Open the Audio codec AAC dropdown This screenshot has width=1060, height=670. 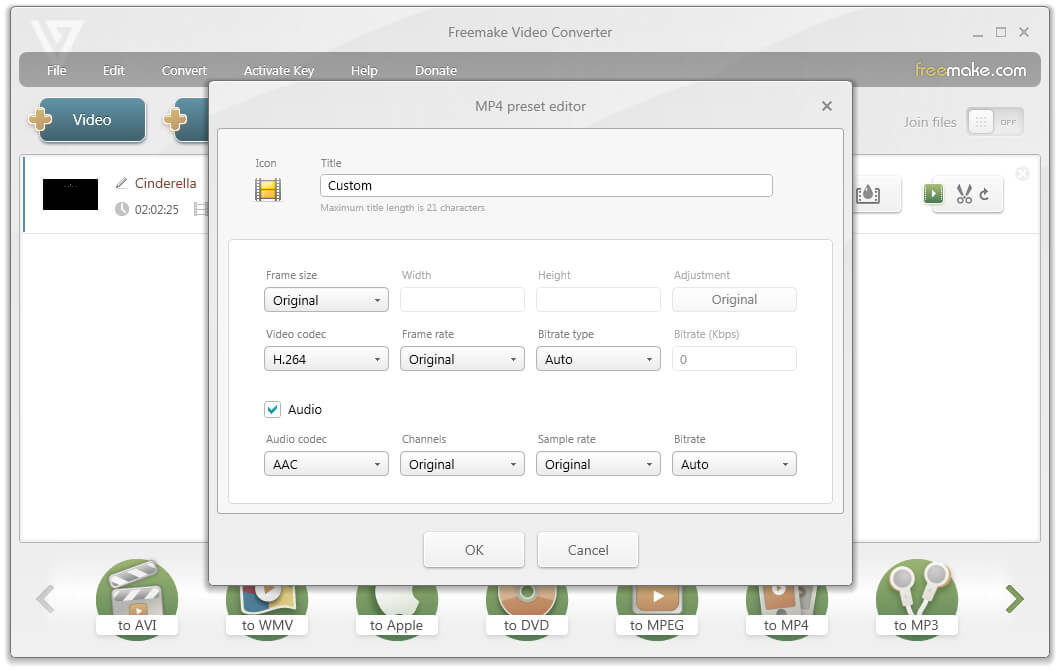(x=326, y=464)
